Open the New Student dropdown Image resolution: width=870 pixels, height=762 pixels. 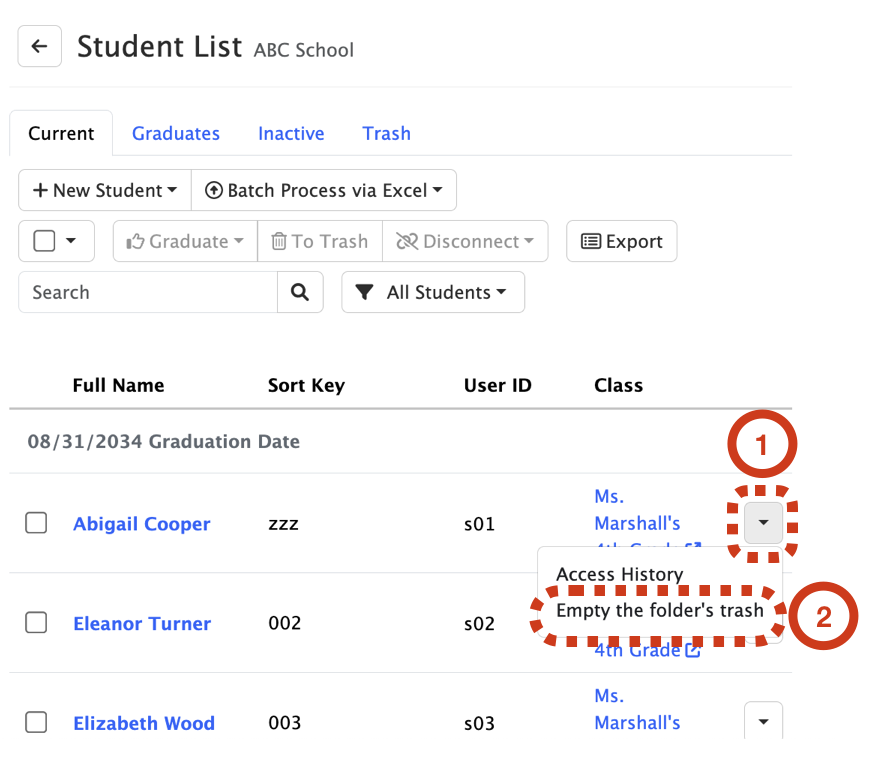[105, 190]
